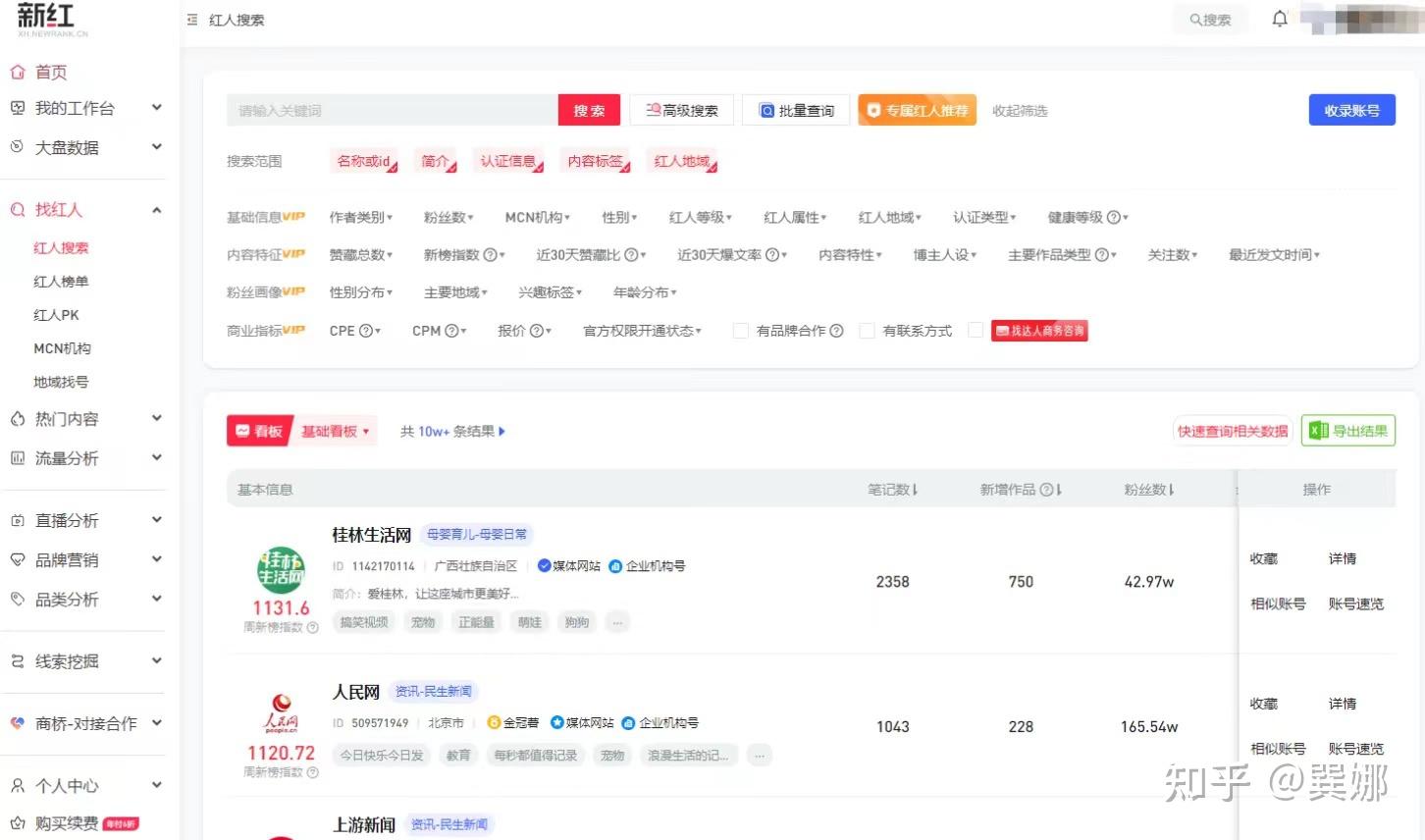Click the orange 专属红人推荐 button
The image size is (1425, 840).
[918, 110]
